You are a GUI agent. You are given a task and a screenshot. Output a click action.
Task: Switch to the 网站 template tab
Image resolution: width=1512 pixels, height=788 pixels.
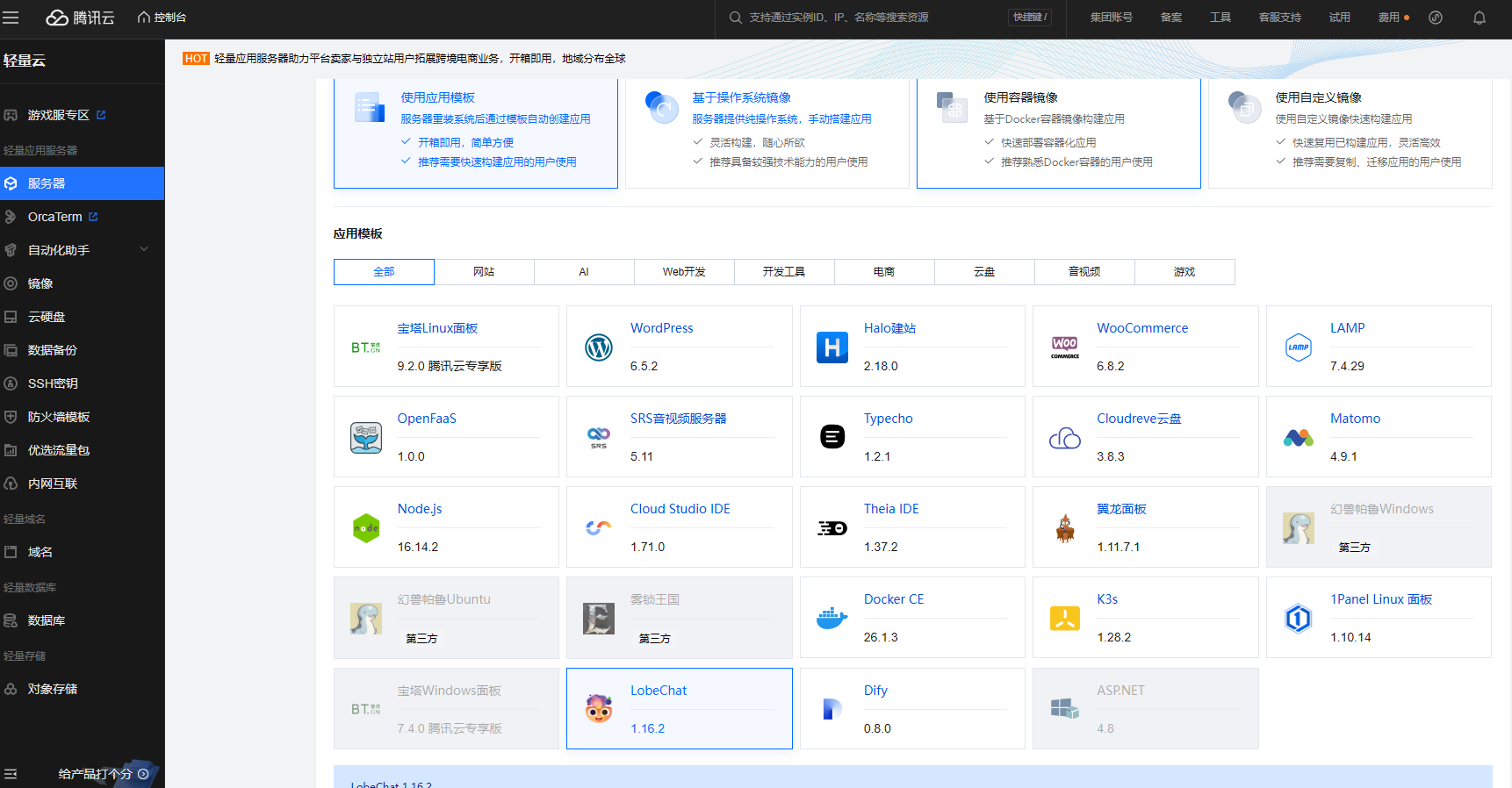click(484, 272)
